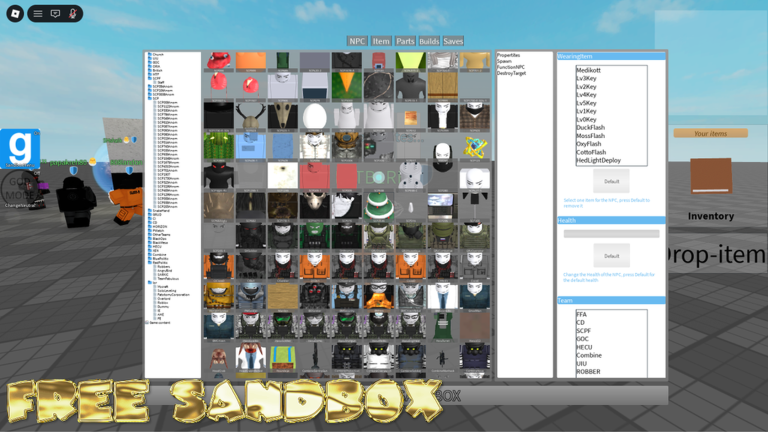
Task: Click DestroyTarget in the options panel
Action: click(x=512, y=73)
